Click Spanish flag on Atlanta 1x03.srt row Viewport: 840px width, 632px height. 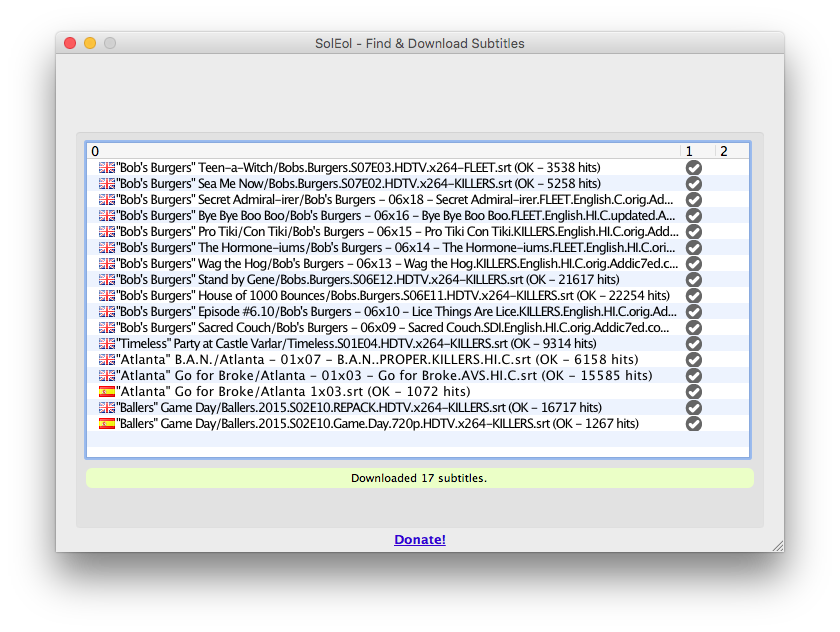pyautogui.click(x=107, y=392)
